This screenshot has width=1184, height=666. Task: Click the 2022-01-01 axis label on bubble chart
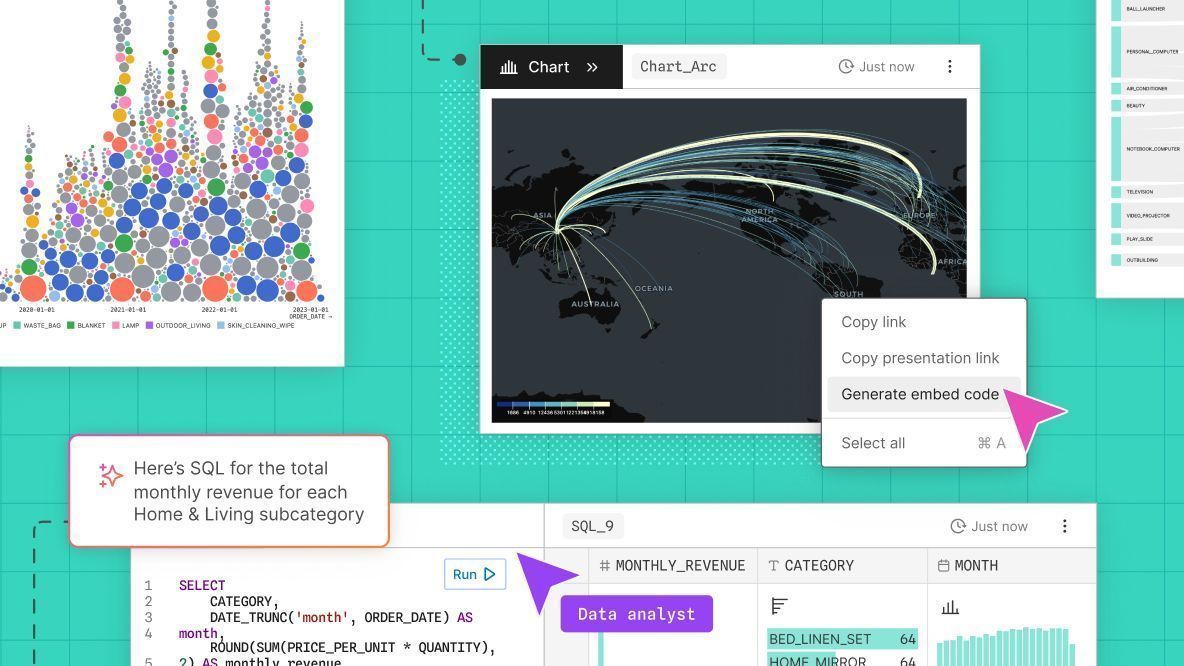click(219, 310)
